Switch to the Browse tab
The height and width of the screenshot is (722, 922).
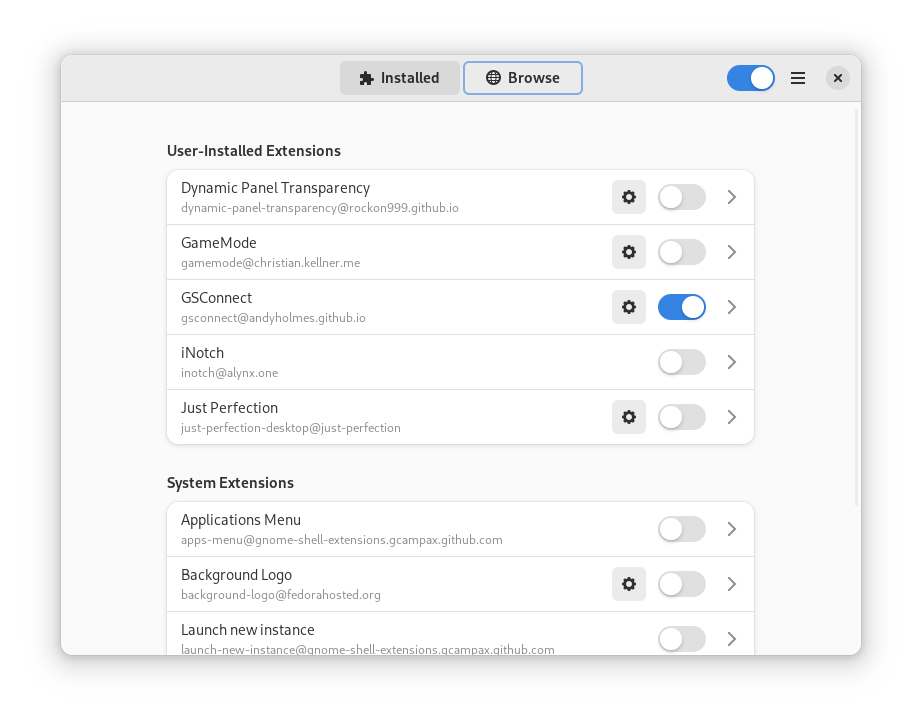[523, 78]
